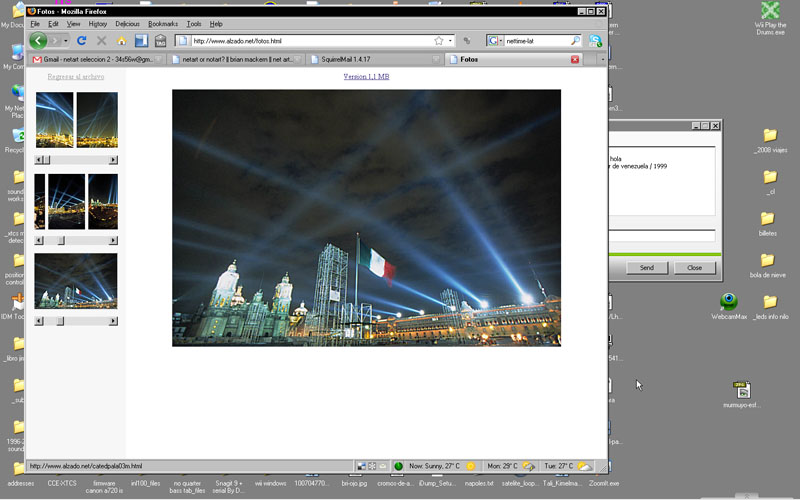Go to the Home page icon
The width and height of the screenshot is (800, 500).
(x=121, y=41)
